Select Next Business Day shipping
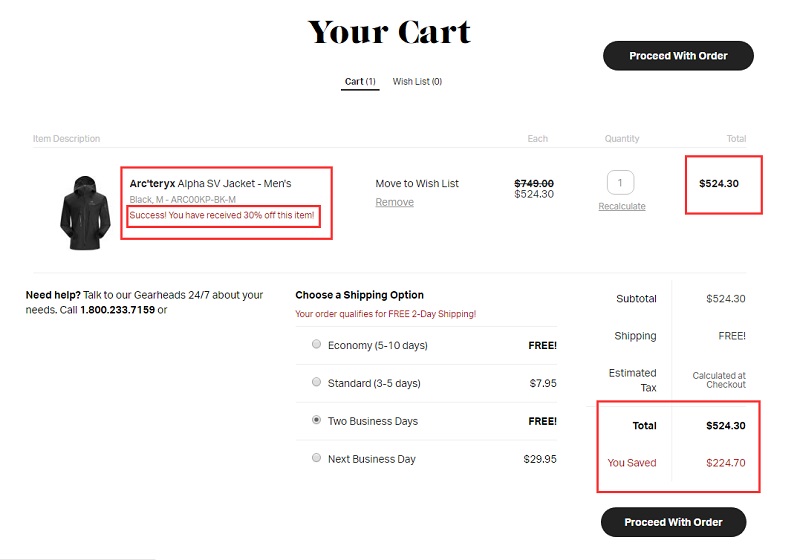800x560 pixels. click(x=316, y=457)
